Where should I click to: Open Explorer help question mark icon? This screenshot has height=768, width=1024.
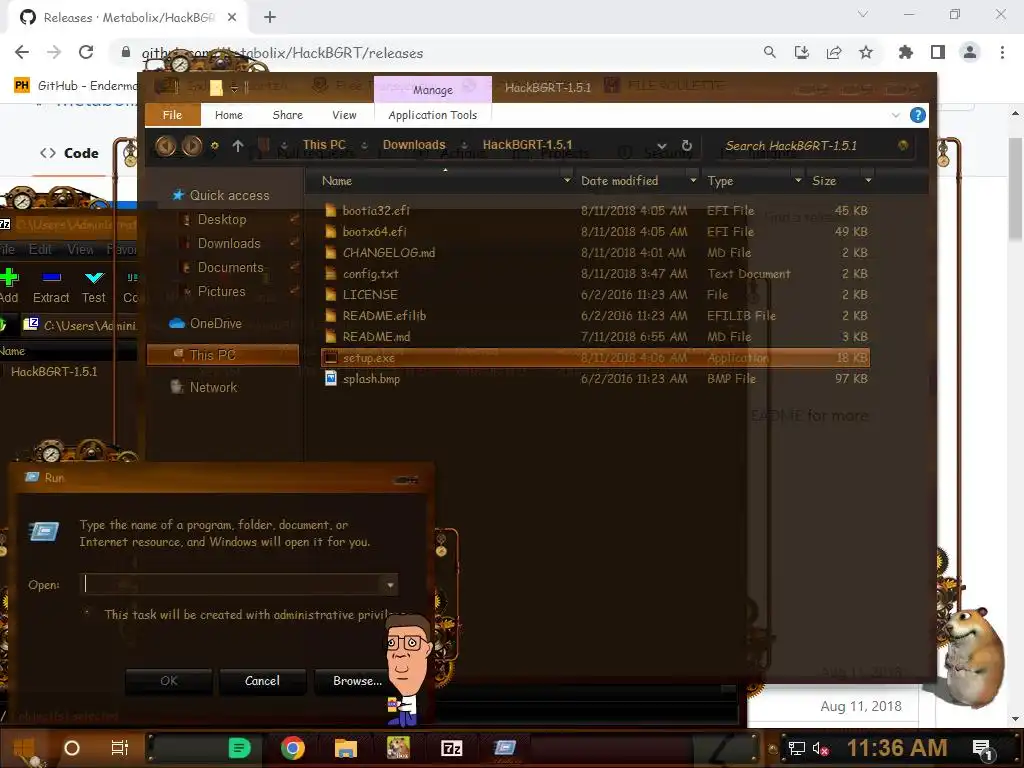point(918,116)
